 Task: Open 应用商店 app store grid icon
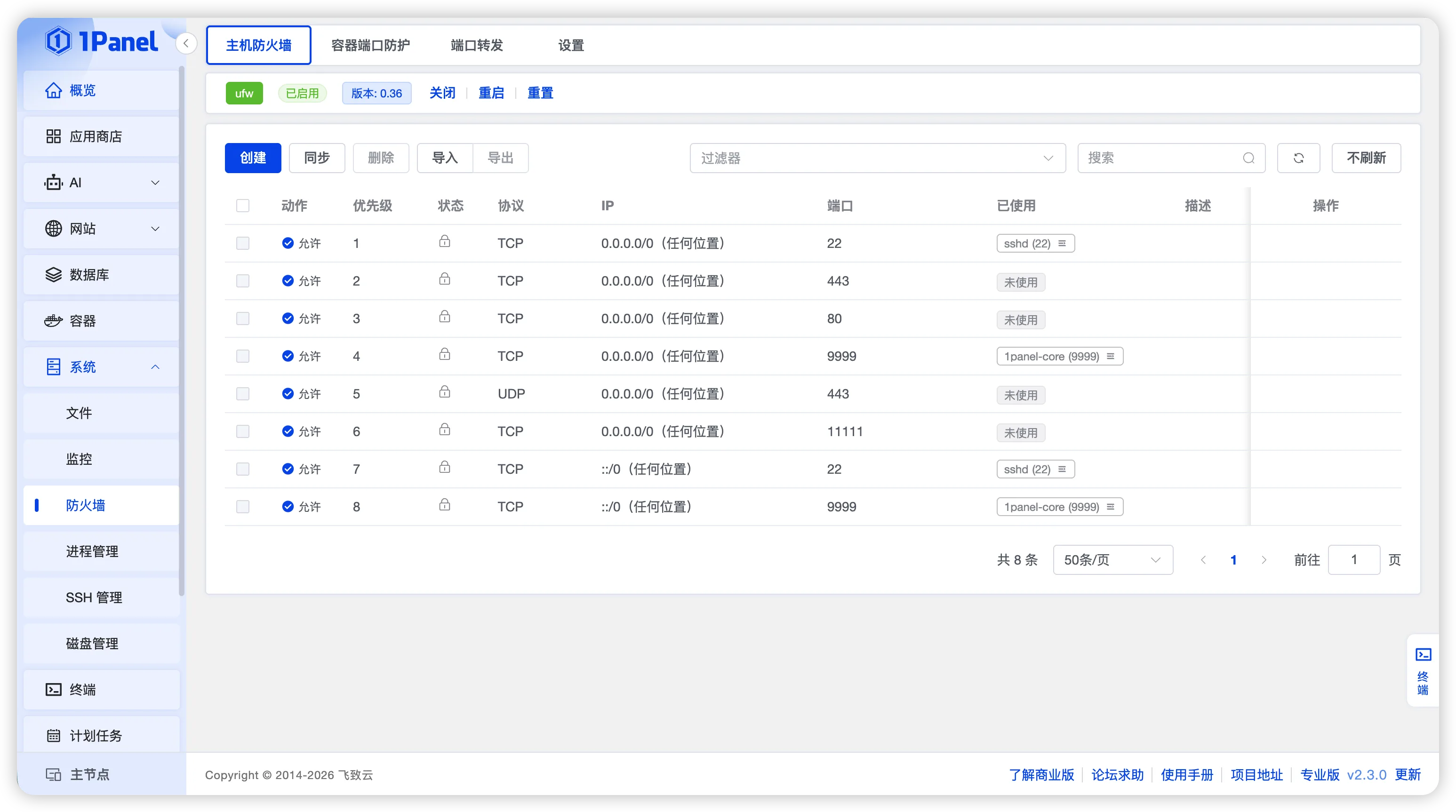click(x=53, y=136)
